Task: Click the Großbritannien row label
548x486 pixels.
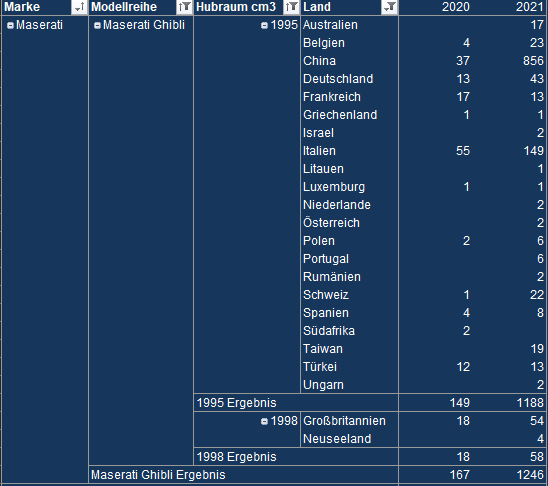Action: coord(344,421)
